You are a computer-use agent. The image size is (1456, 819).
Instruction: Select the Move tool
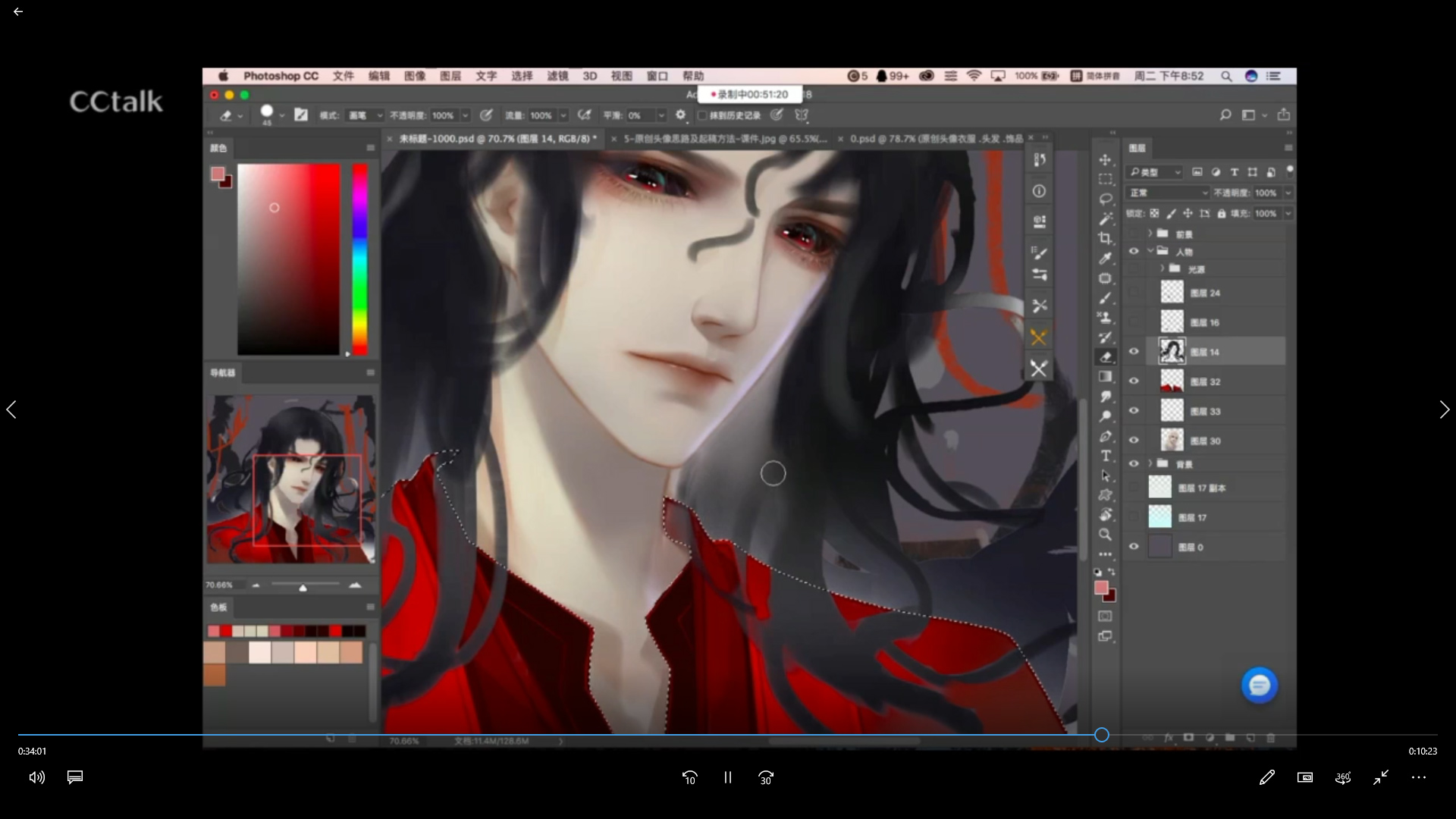(x=1105, y=160)
